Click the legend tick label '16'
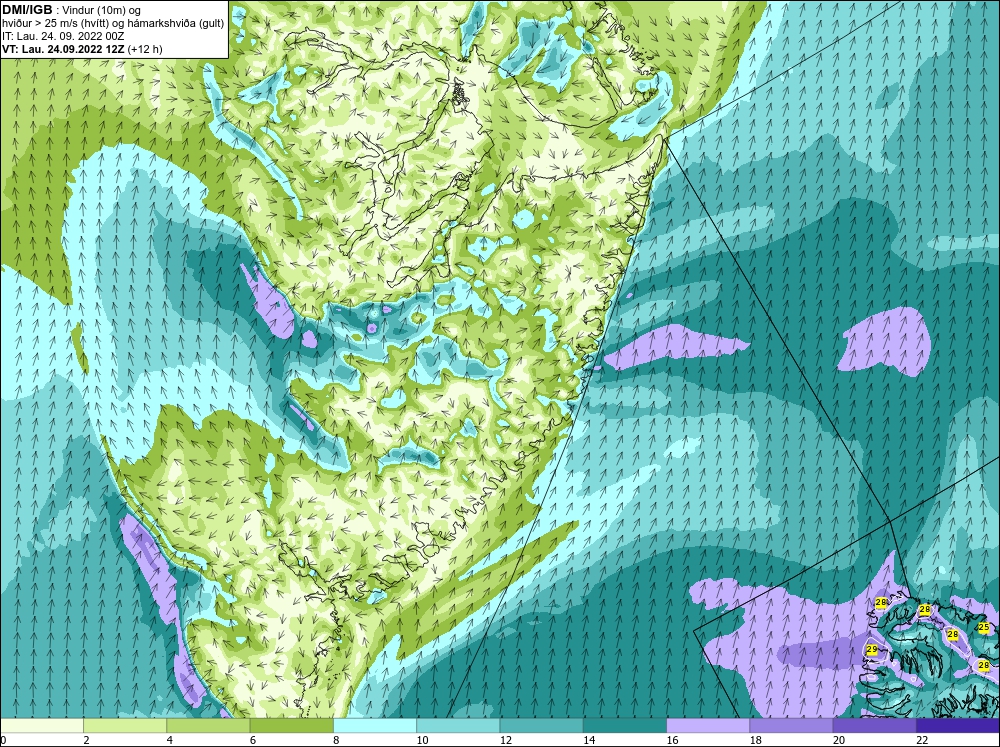1000x747 pixels. pyautogui.click(x=672, y=740)
